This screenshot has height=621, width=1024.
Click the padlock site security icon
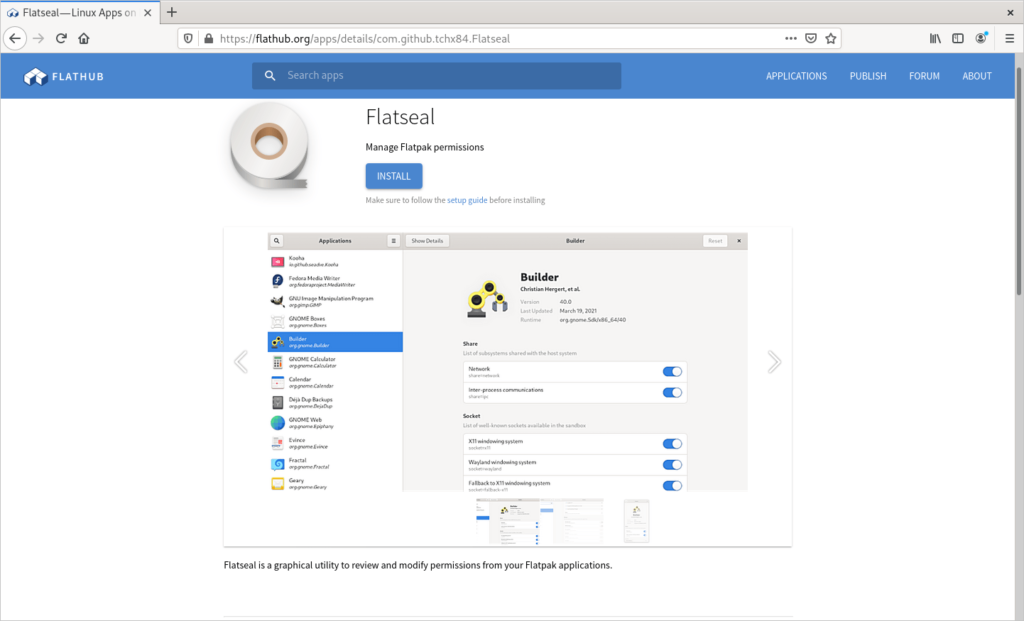tap(208, 39)
